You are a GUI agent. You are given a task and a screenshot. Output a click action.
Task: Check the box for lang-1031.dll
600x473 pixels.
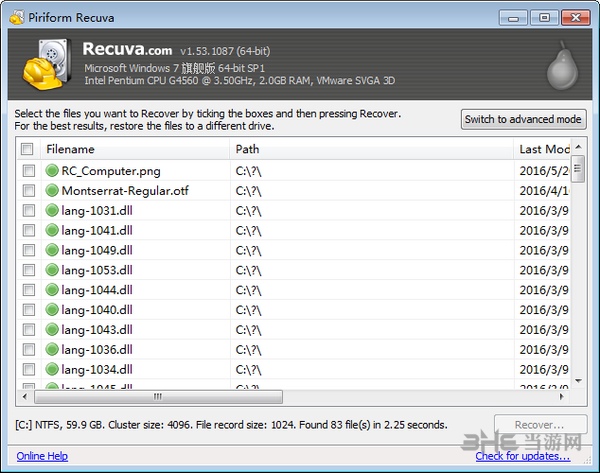point(29,210)
